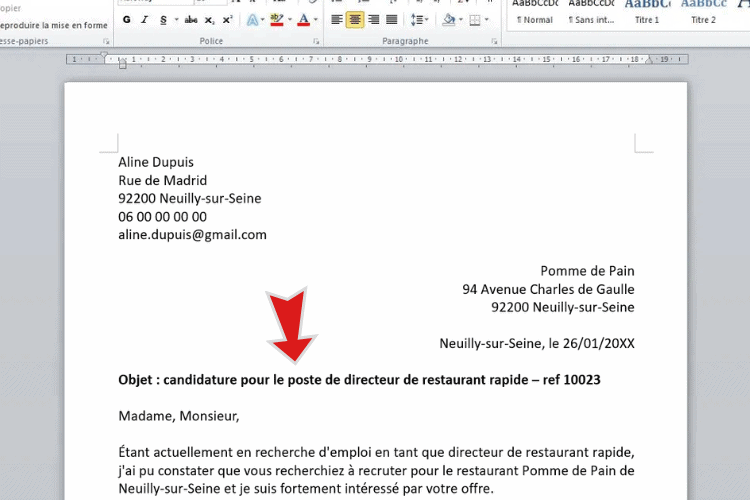Toggle underline formatting (S button)
750x500 pixels.
coord(164,20)
